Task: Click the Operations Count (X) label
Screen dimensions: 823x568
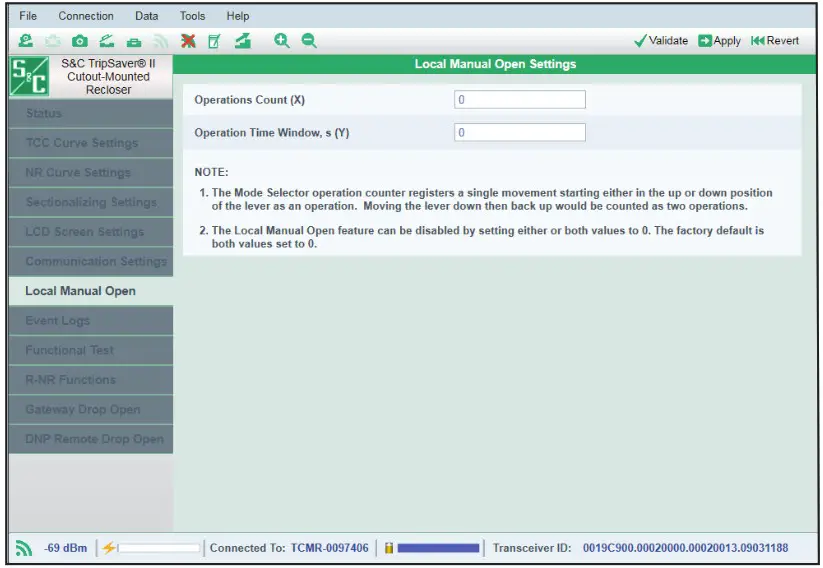Action: (249, 100)
